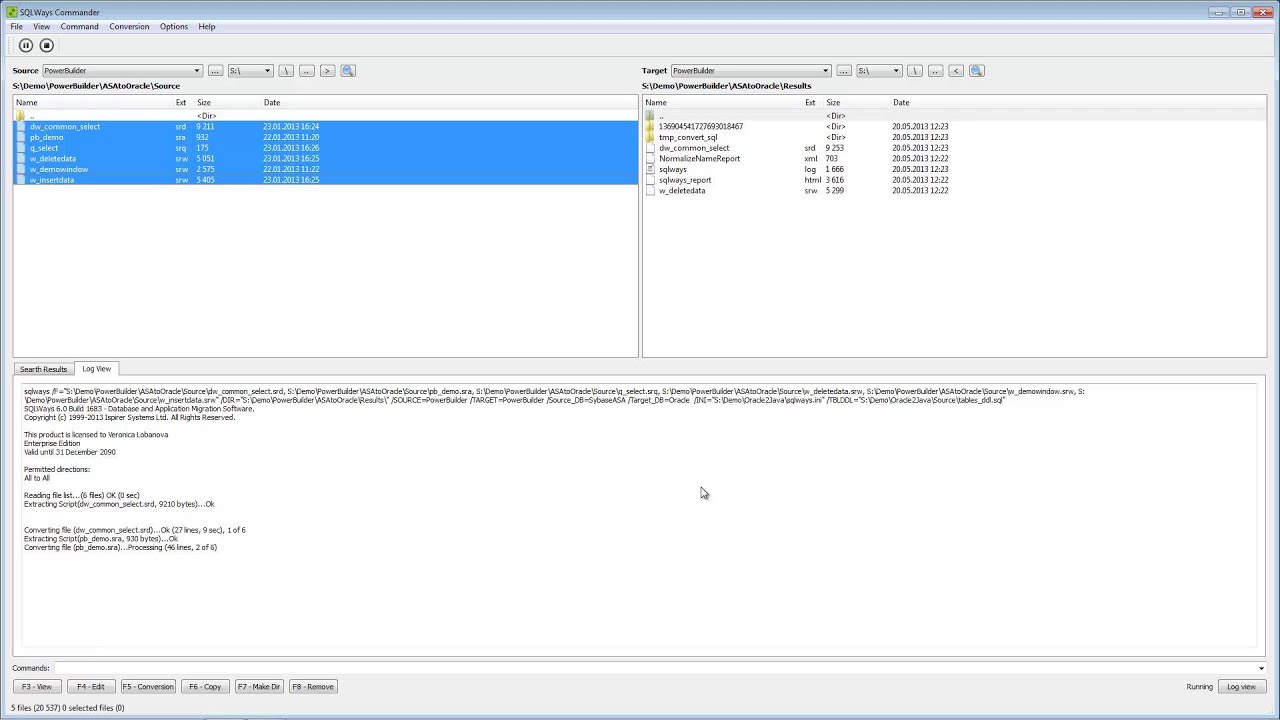Go up a level with Source '..' button
This screenshot has width=1280, height=720.
point(306,71)
